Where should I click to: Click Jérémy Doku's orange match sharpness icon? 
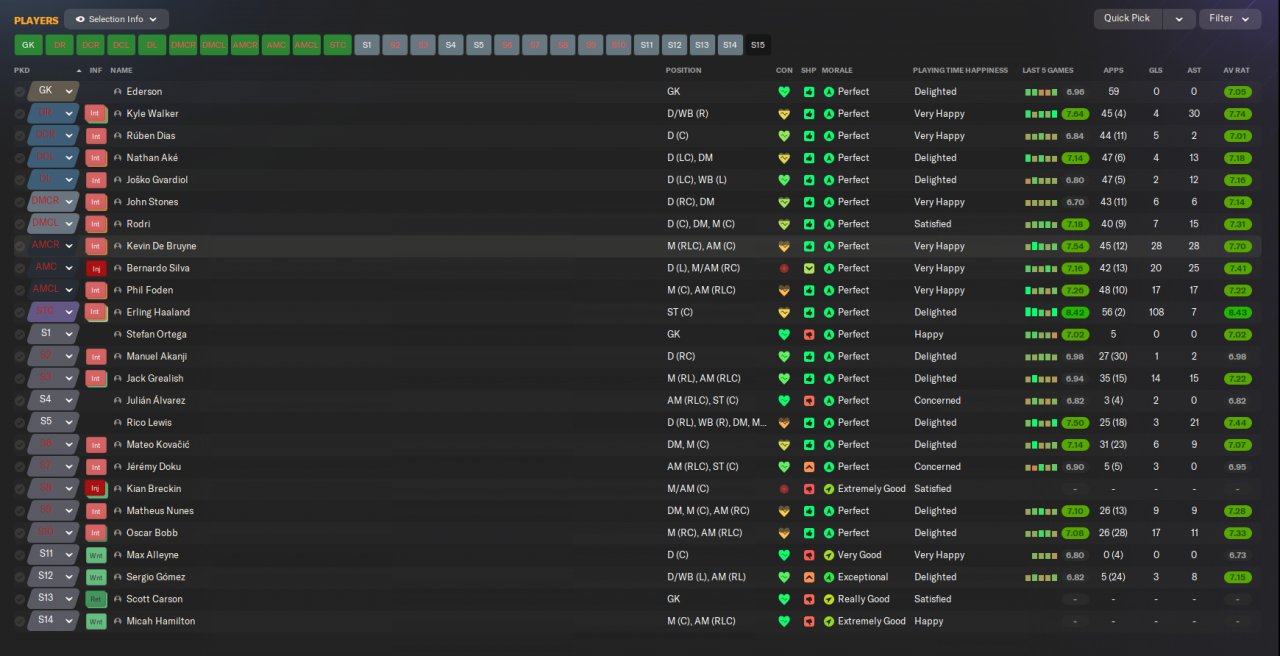point(809,467)
